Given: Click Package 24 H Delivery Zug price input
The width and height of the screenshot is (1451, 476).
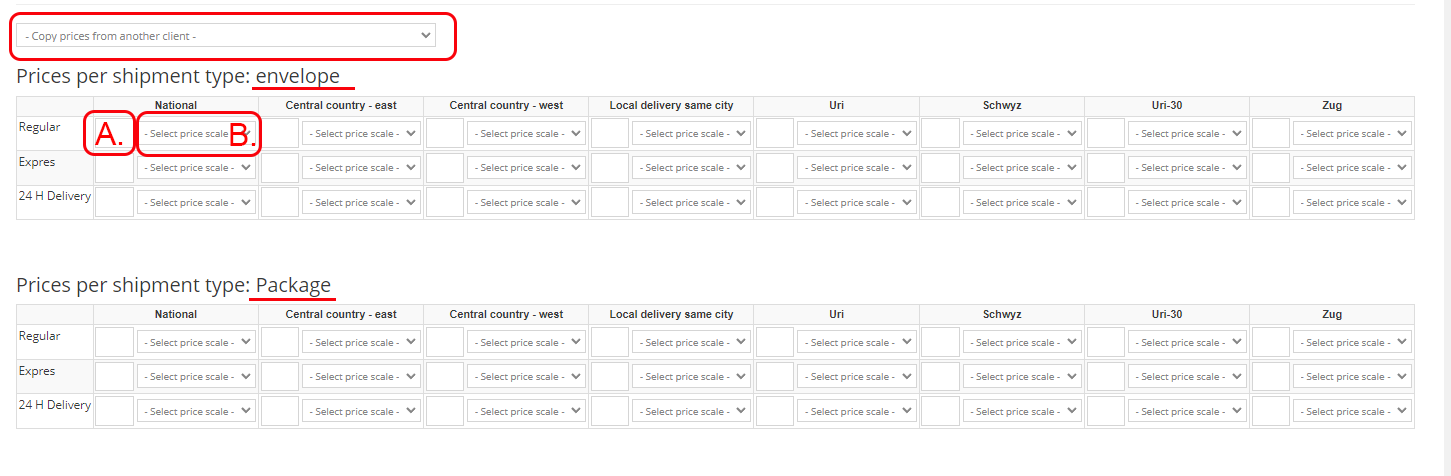Looking at the screenshot, I should [1270, 411].
